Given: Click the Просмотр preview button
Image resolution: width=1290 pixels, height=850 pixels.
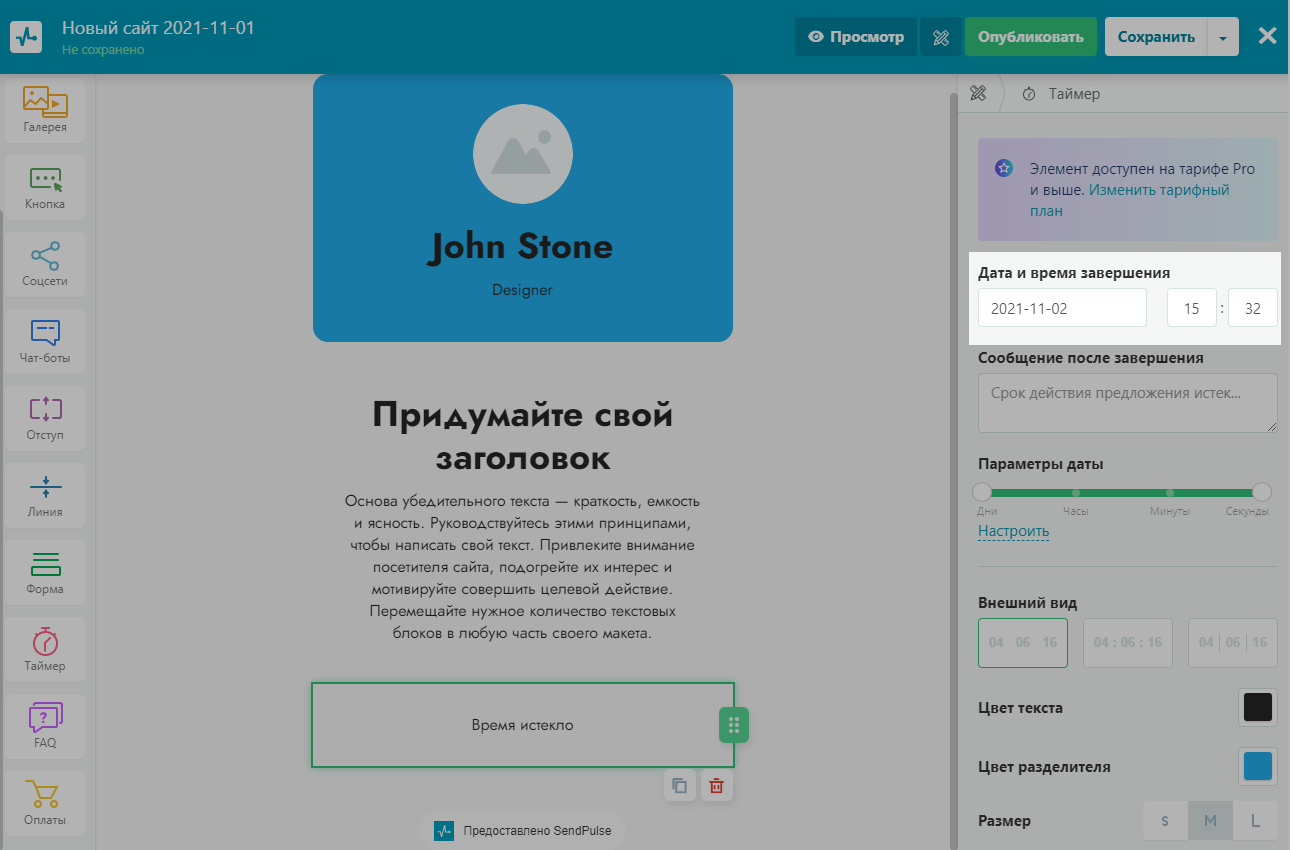Looking at the screenshot, I should pos(855,37).
